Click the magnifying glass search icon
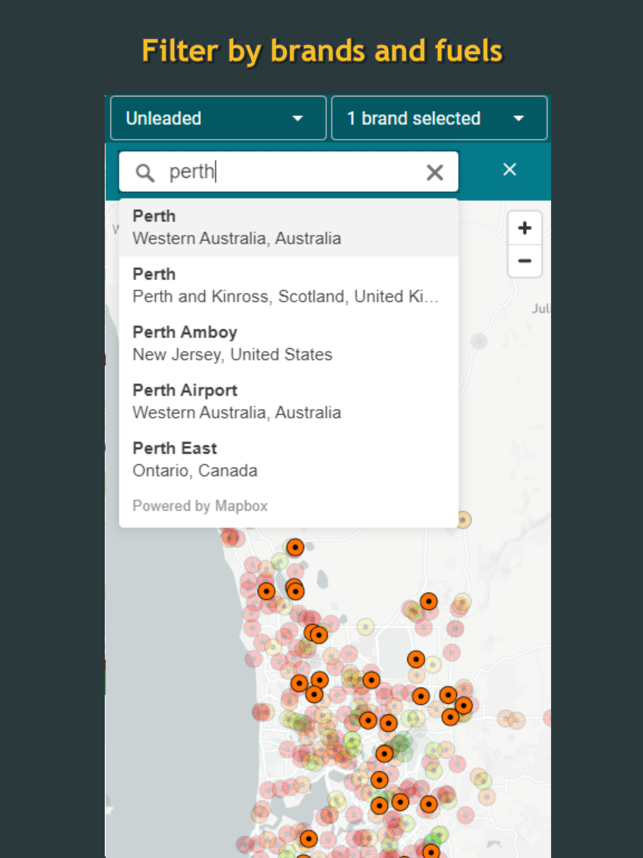The width and height of the screenshot is (643, 858). [145, 173]
